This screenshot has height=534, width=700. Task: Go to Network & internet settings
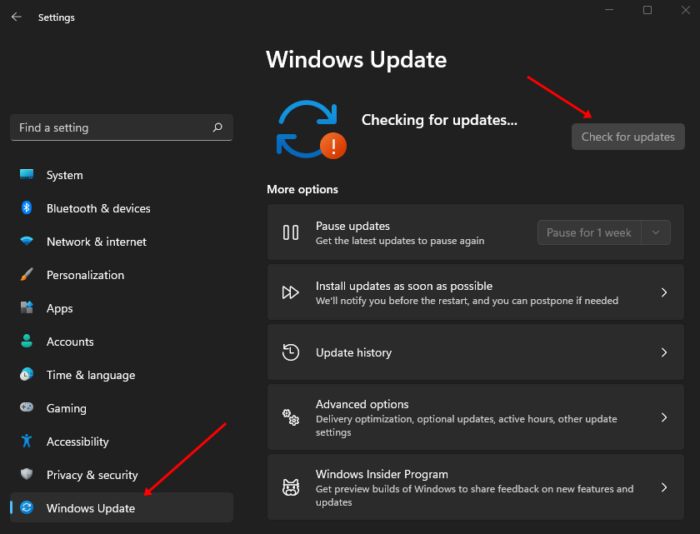tap(96, 242)
